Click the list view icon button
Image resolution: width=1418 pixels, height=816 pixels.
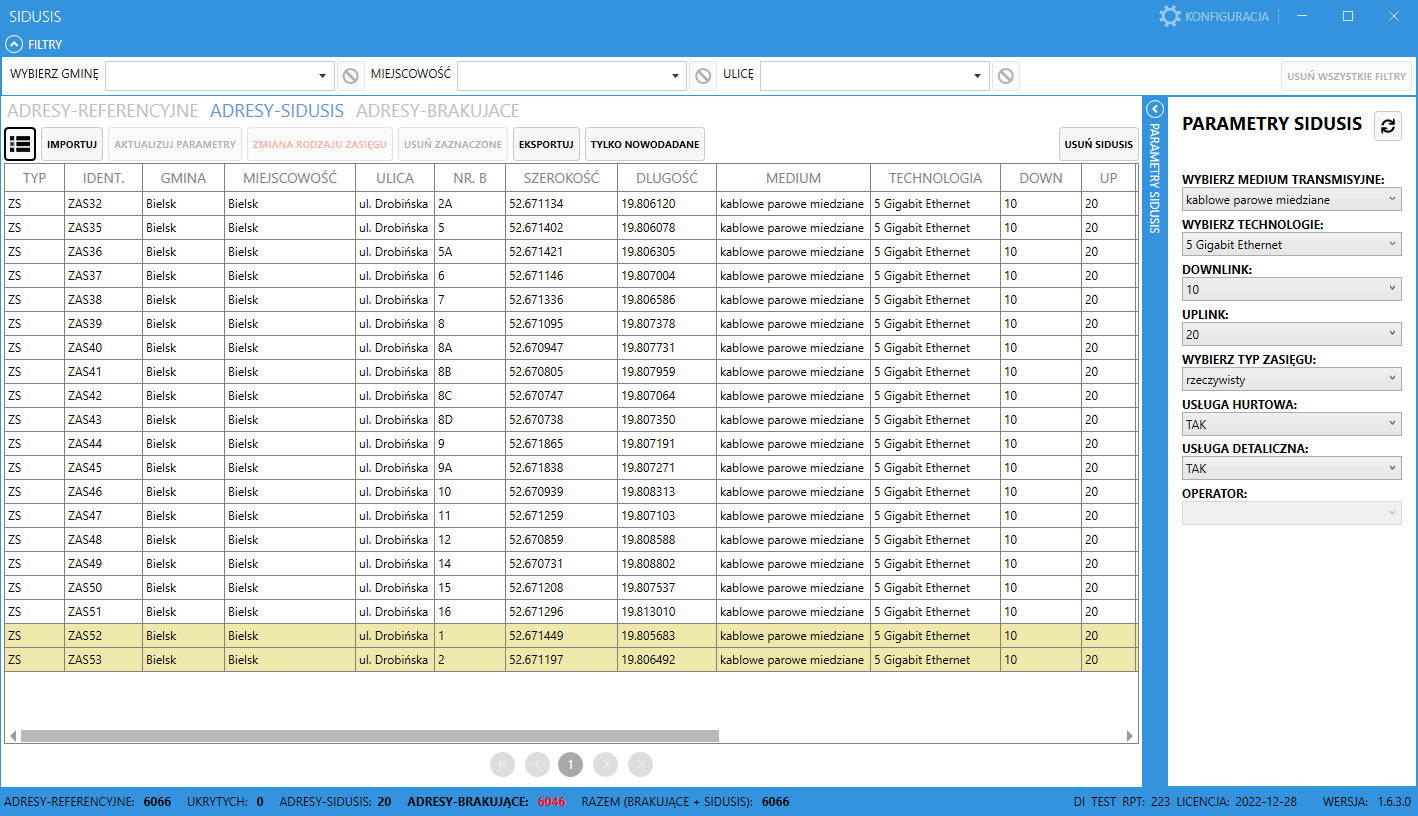pyautogui.click(x=20, y=144)
